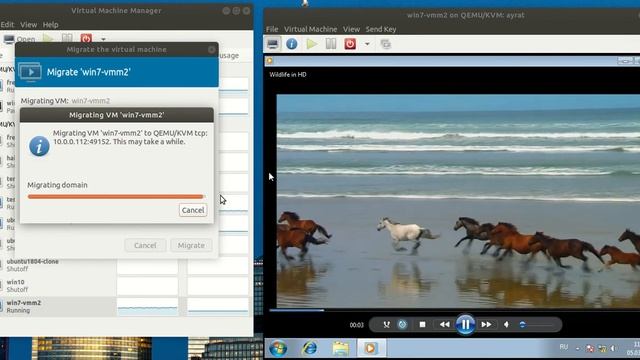
Task: Stop the video playback
Action: [x=422, y=324]
